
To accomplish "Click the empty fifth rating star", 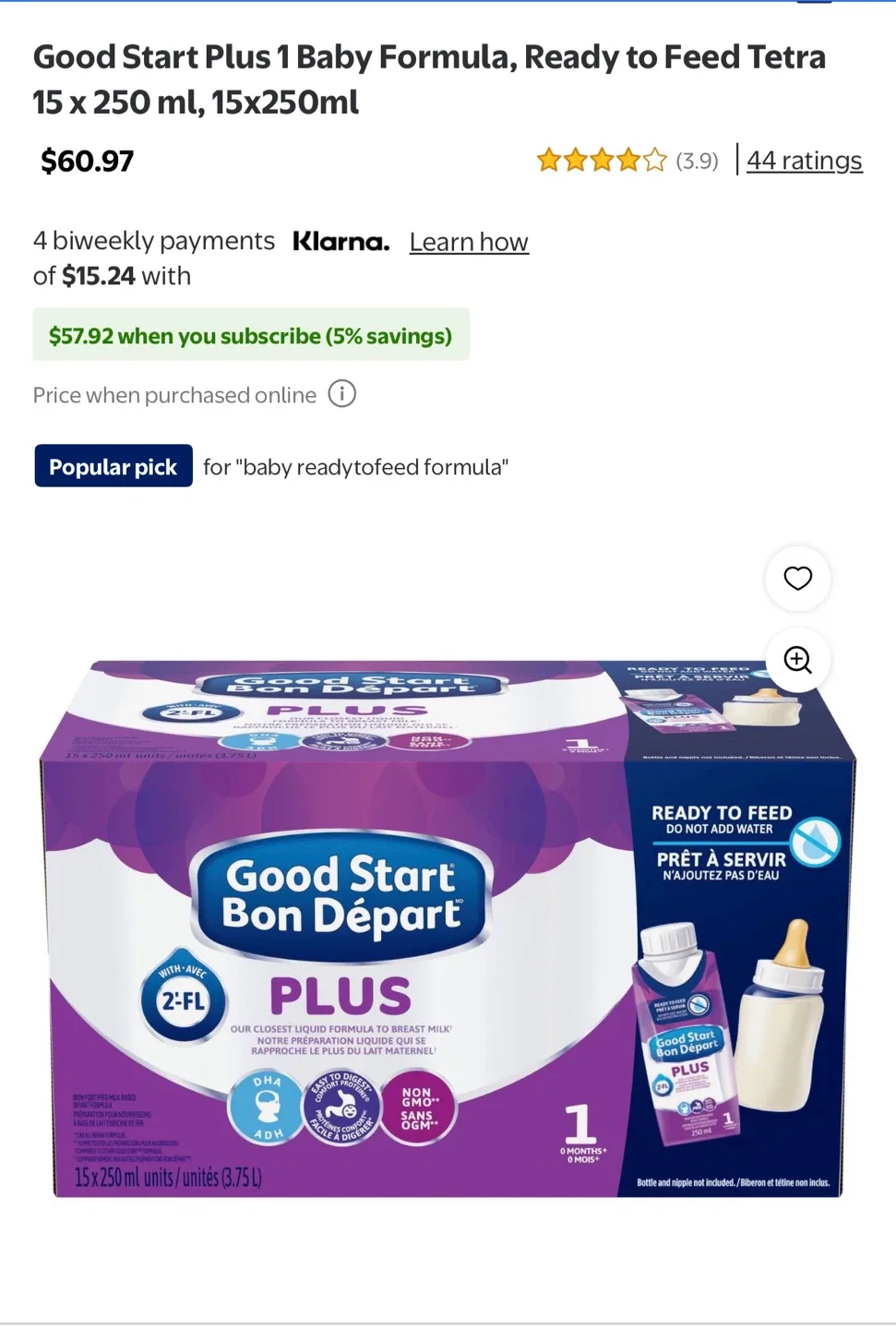I will [x=655, y=161].
